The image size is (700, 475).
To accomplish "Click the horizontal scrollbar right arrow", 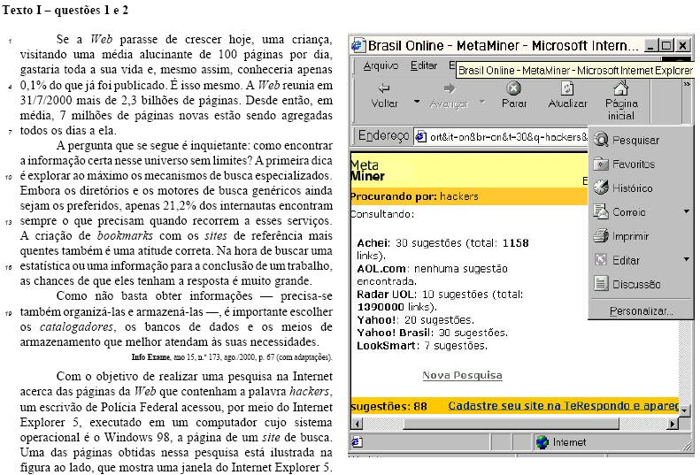I will (x=671, y=424).
